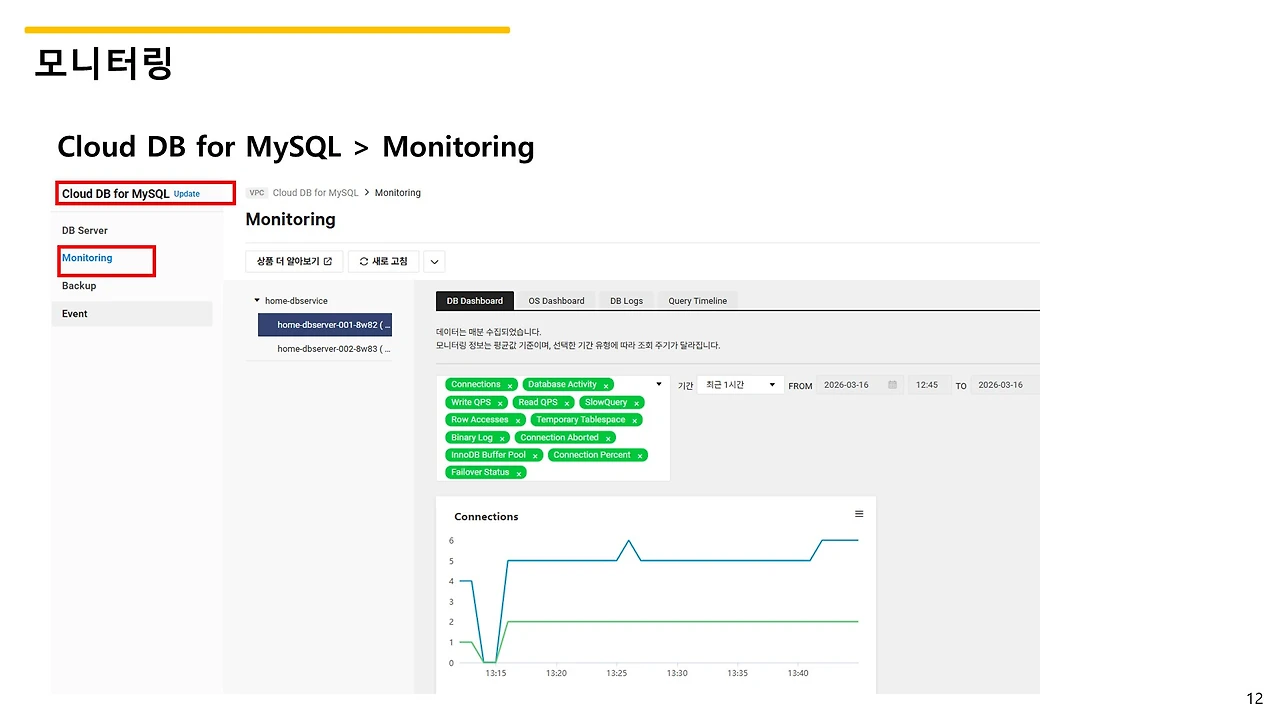Click the VPC badge in breadcrumb
The image size is (1280, 720).
point(257,193)
